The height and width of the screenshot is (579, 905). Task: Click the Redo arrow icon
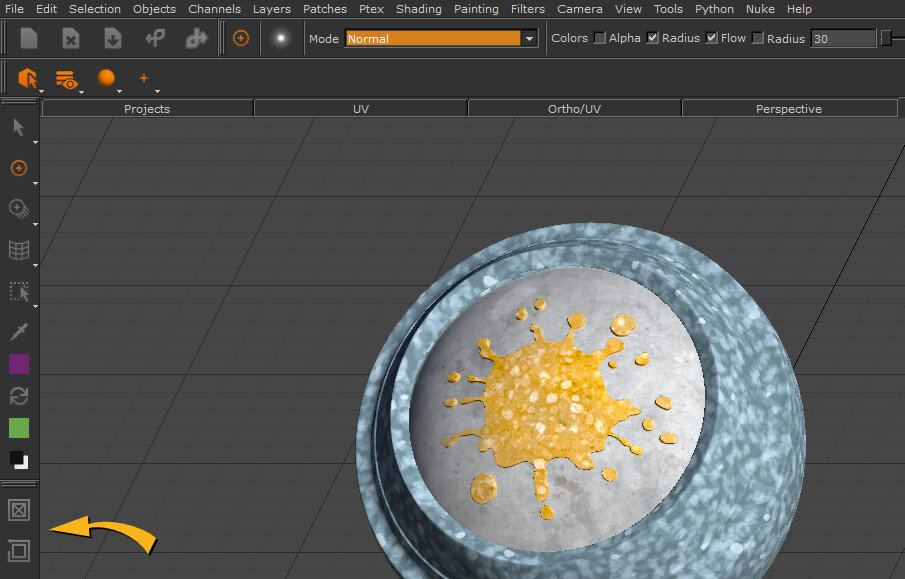(x=196, y=39)
